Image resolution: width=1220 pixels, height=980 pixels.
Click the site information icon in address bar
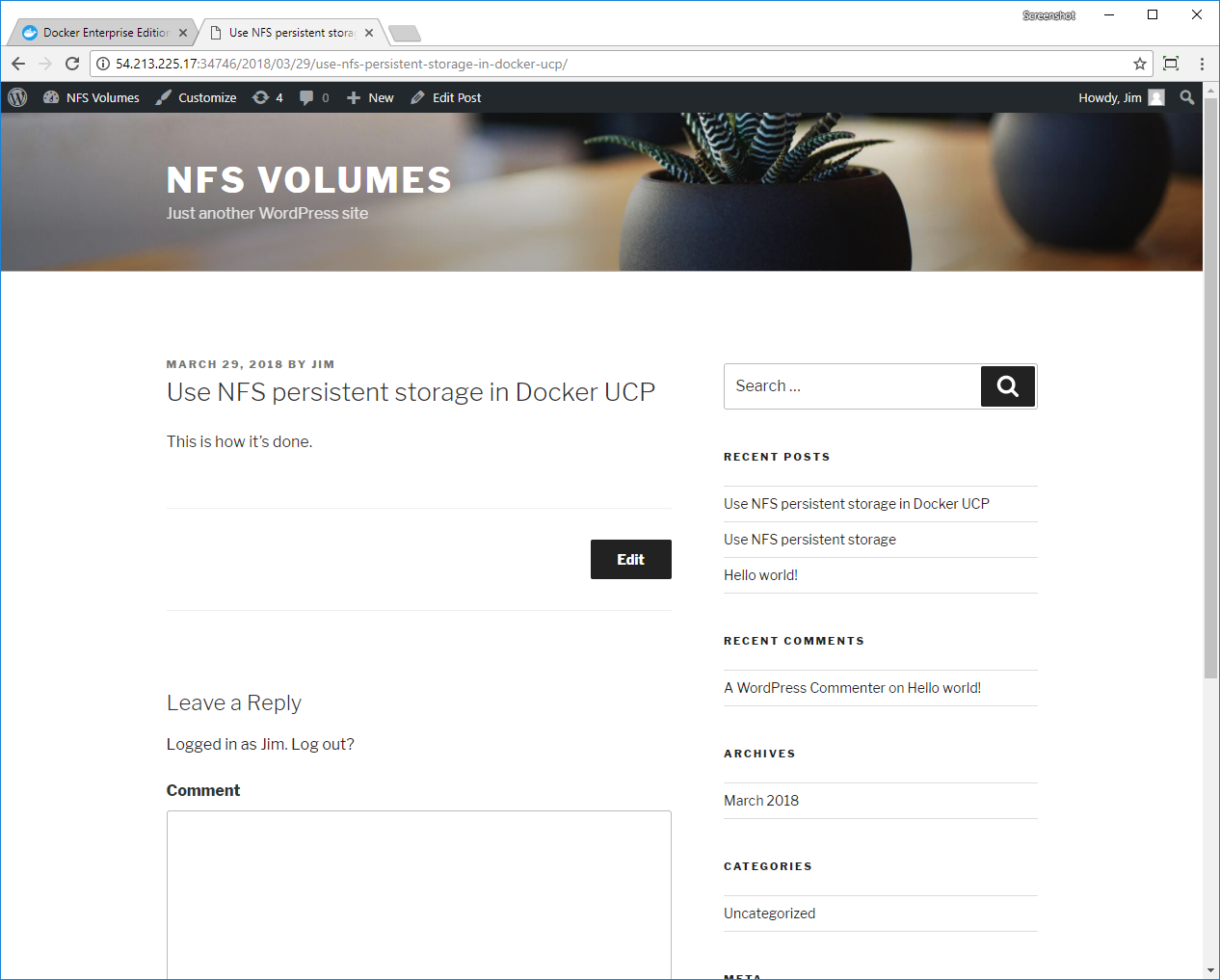pyautogui.click(x=103, y=64)
